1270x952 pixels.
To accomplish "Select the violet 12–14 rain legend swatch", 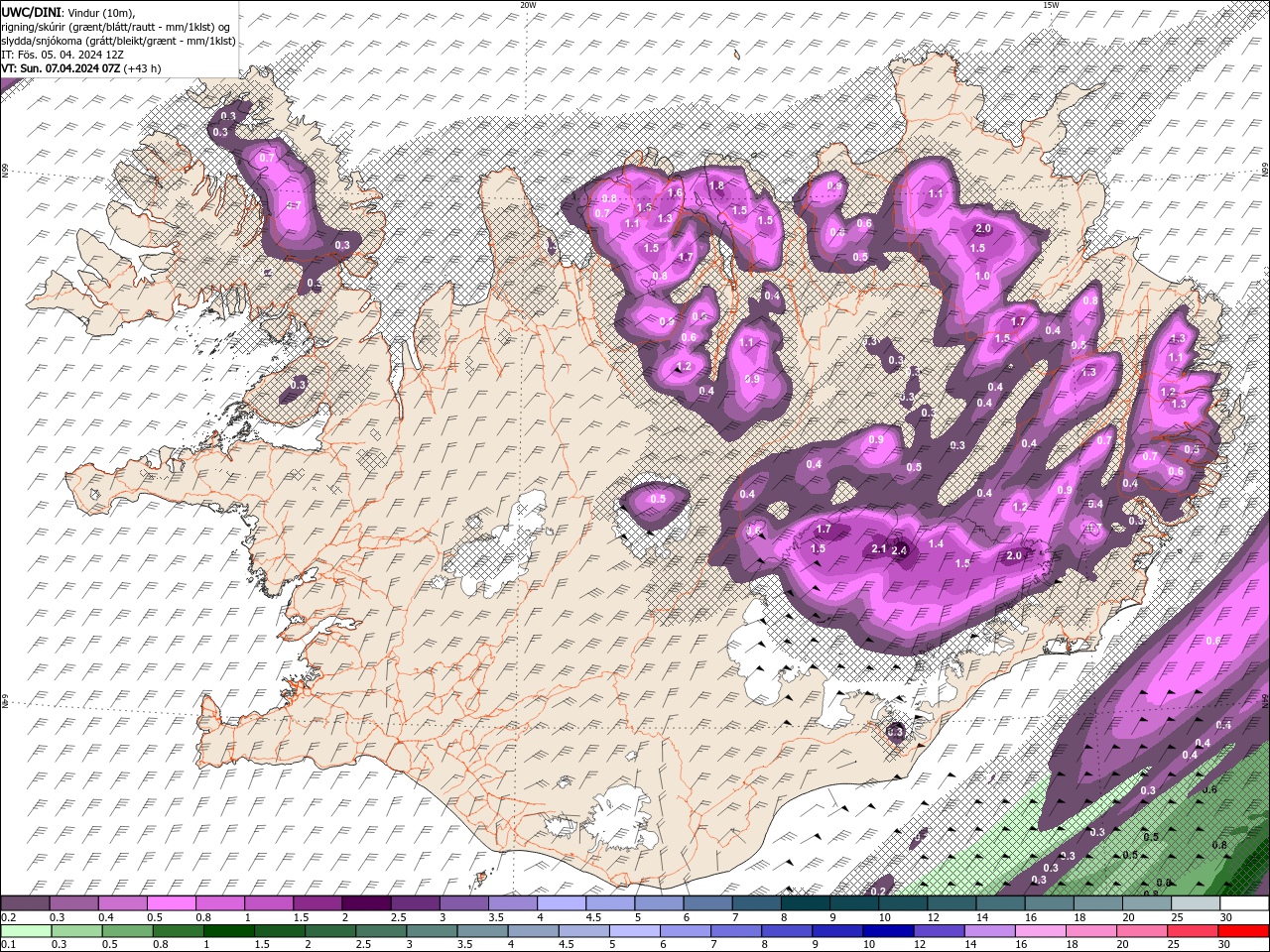I will [x=938, y=931].
